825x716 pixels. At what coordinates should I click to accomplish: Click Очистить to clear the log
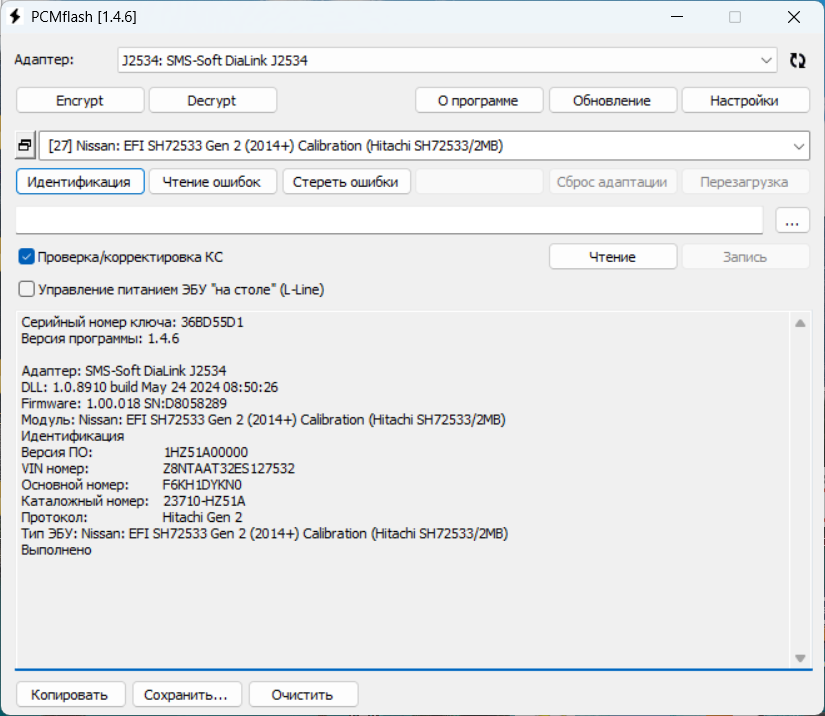[303, 694]
